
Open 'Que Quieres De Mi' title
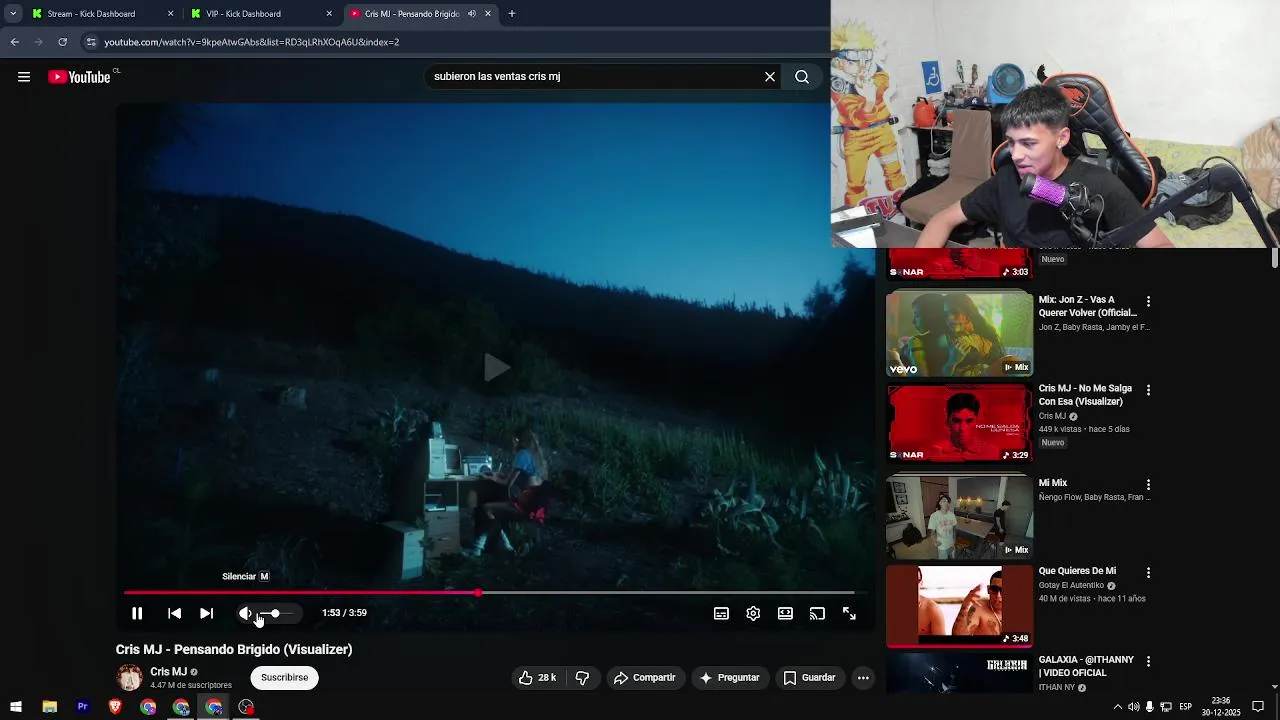(1077, 571)
